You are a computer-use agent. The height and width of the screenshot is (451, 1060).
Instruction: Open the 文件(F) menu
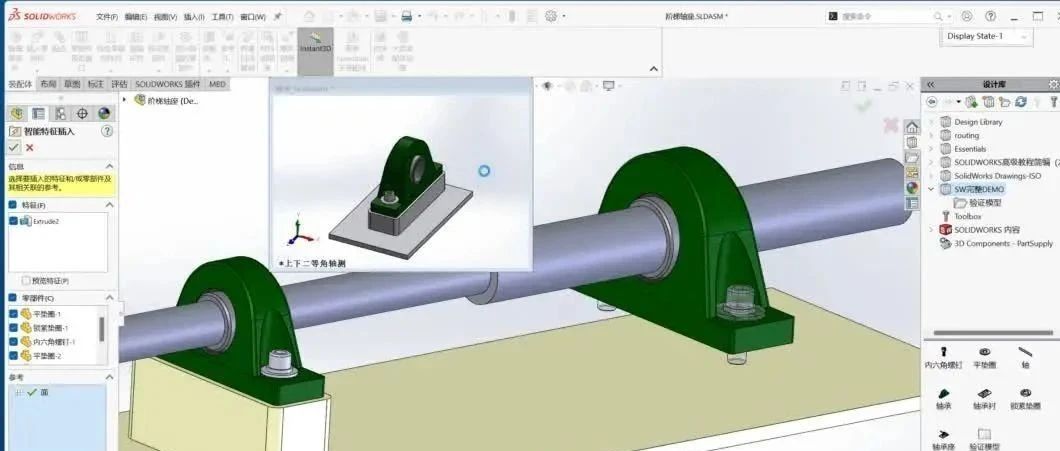[x=107, y=17]
